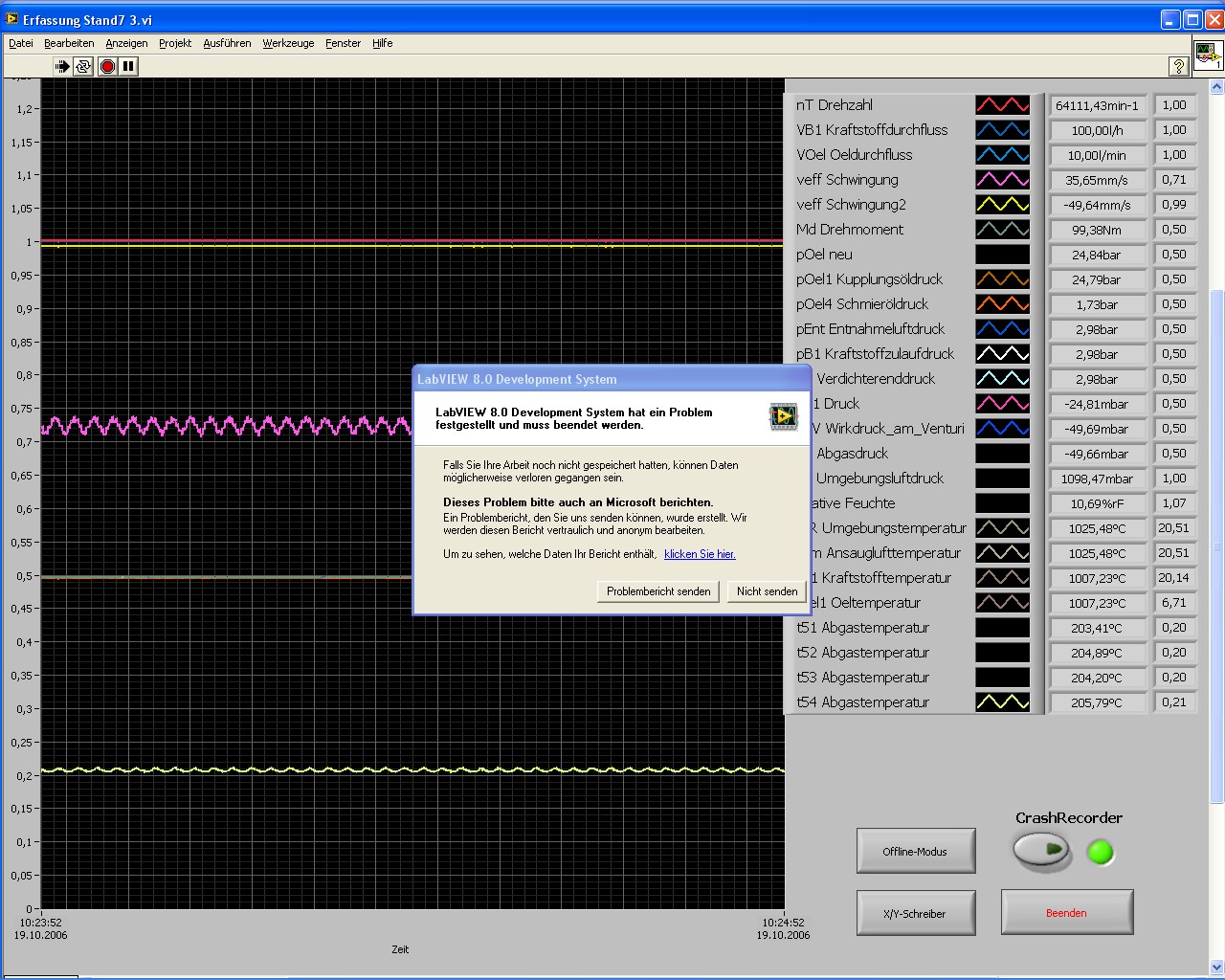This screenshot has width=1225, height=980.
Task: Open the Fenster menu
Action: [x=343, y=43]
